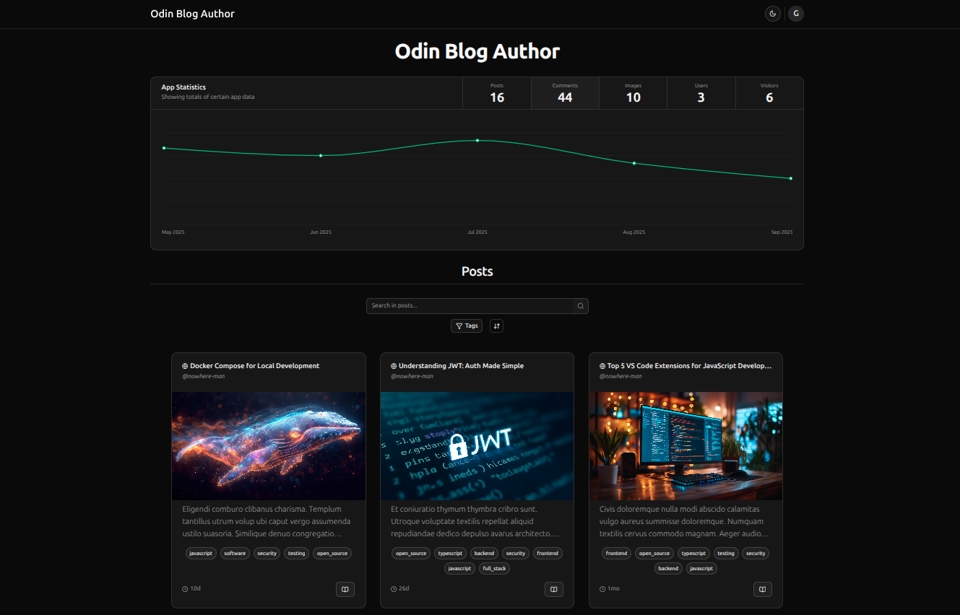Image resolution: width=960 pixels, height=615 pixels.
Task: Toggle dark mode with the moon icon
Action: [x=771, y=13]
